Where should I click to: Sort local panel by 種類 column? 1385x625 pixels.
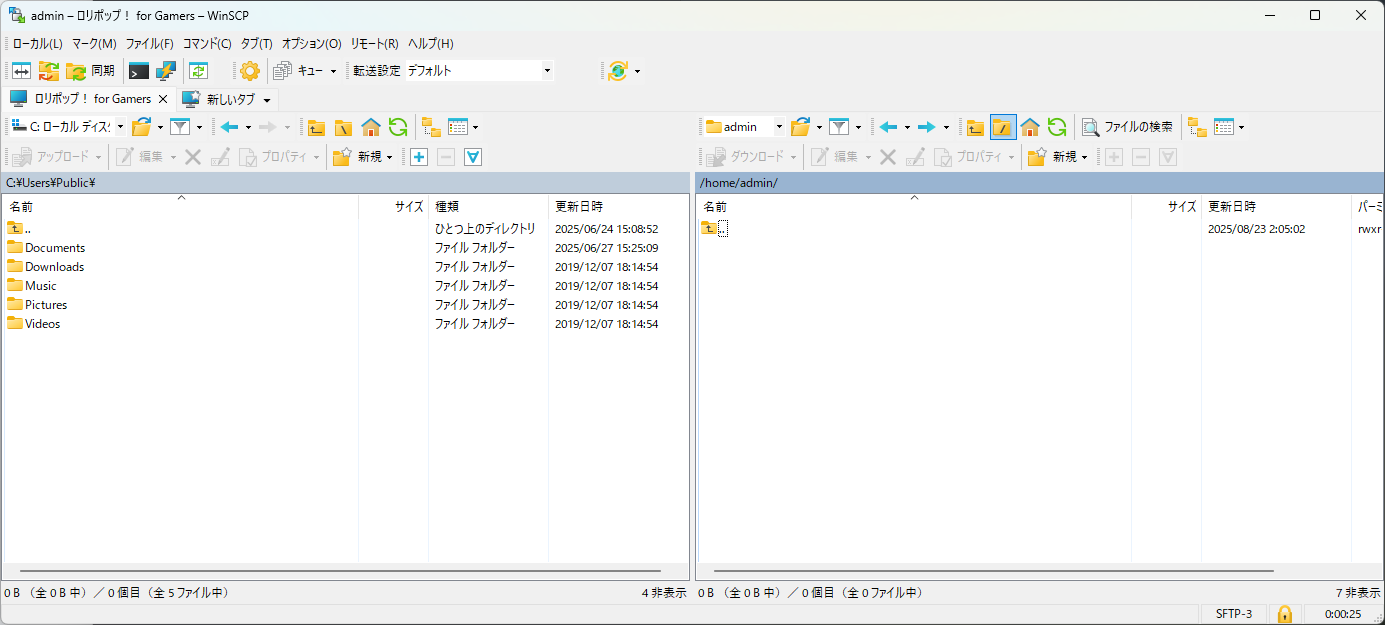pyautogui.click(x=488, y=206)
